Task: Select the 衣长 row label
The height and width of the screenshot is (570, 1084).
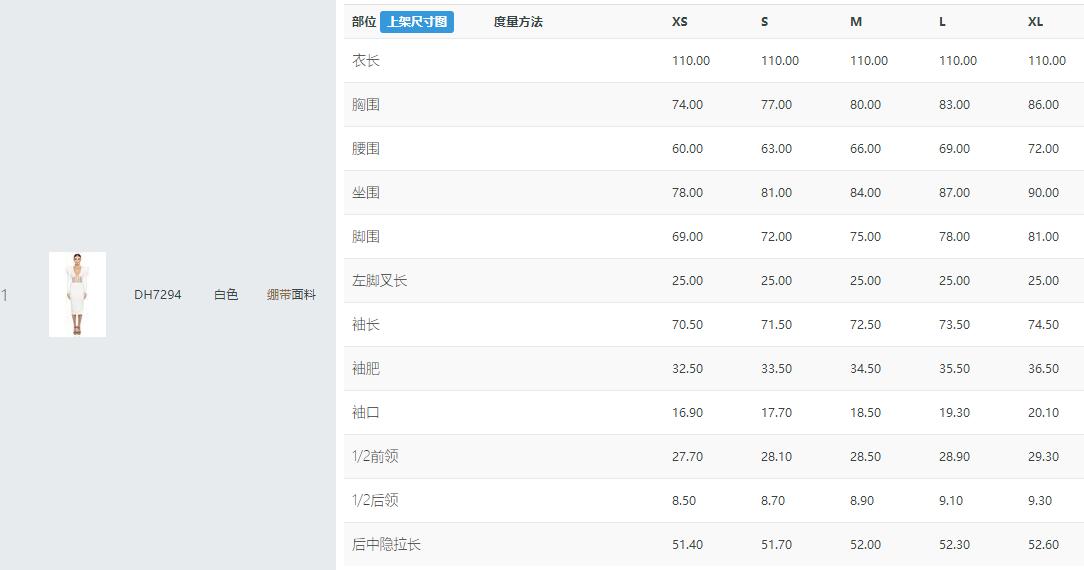Action: 366,61
